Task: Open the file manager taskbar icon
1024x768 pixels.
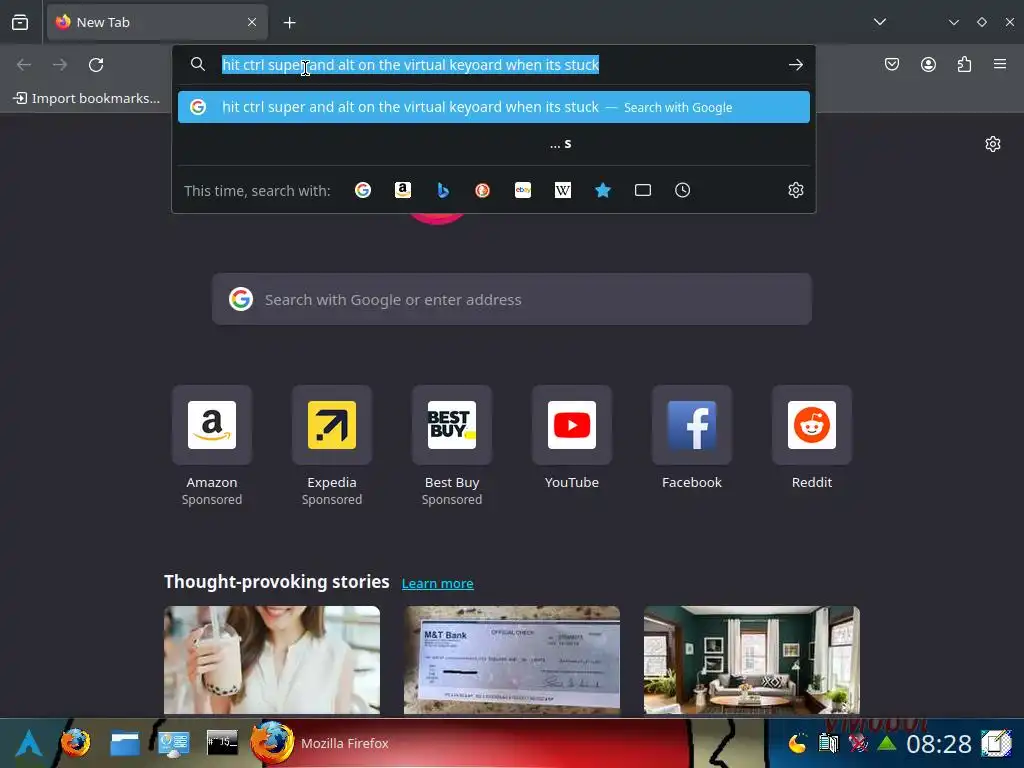Action: click(x=125, y=743)
